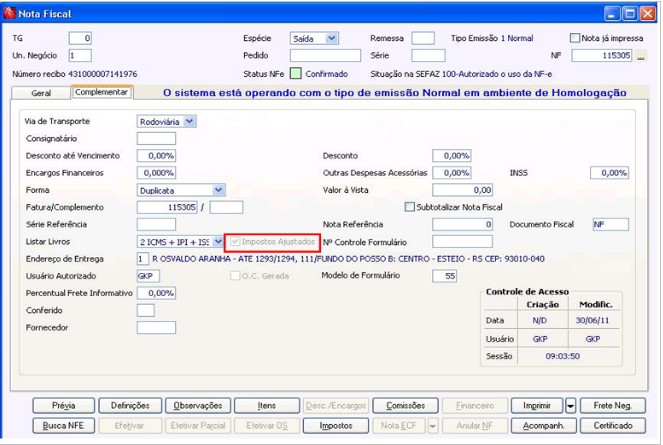Click the Encargos Financeiros field

pyautogui.click(x=156, y=173)
